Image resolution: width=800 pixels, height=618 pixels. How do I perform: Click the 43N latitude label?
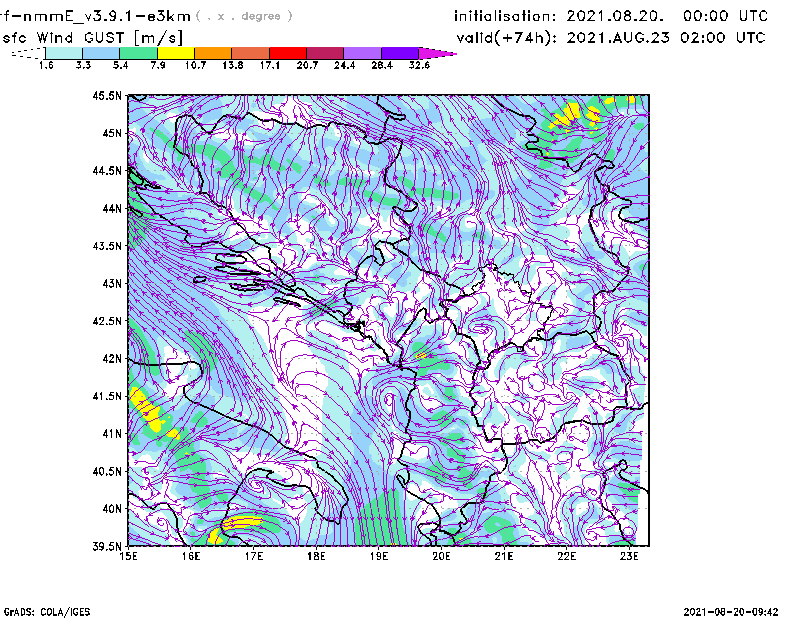pyautogui.click(x=112, y=283)
